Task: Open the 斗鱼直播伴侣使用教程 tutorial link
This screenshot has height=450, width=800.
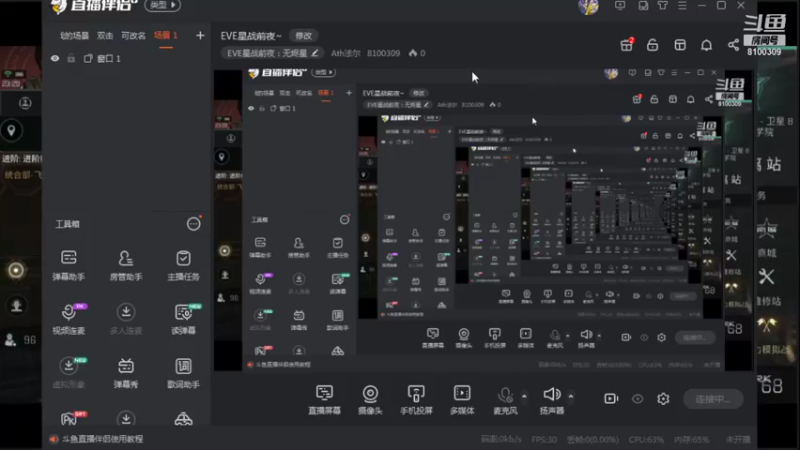Action: [x=102, y=439]
